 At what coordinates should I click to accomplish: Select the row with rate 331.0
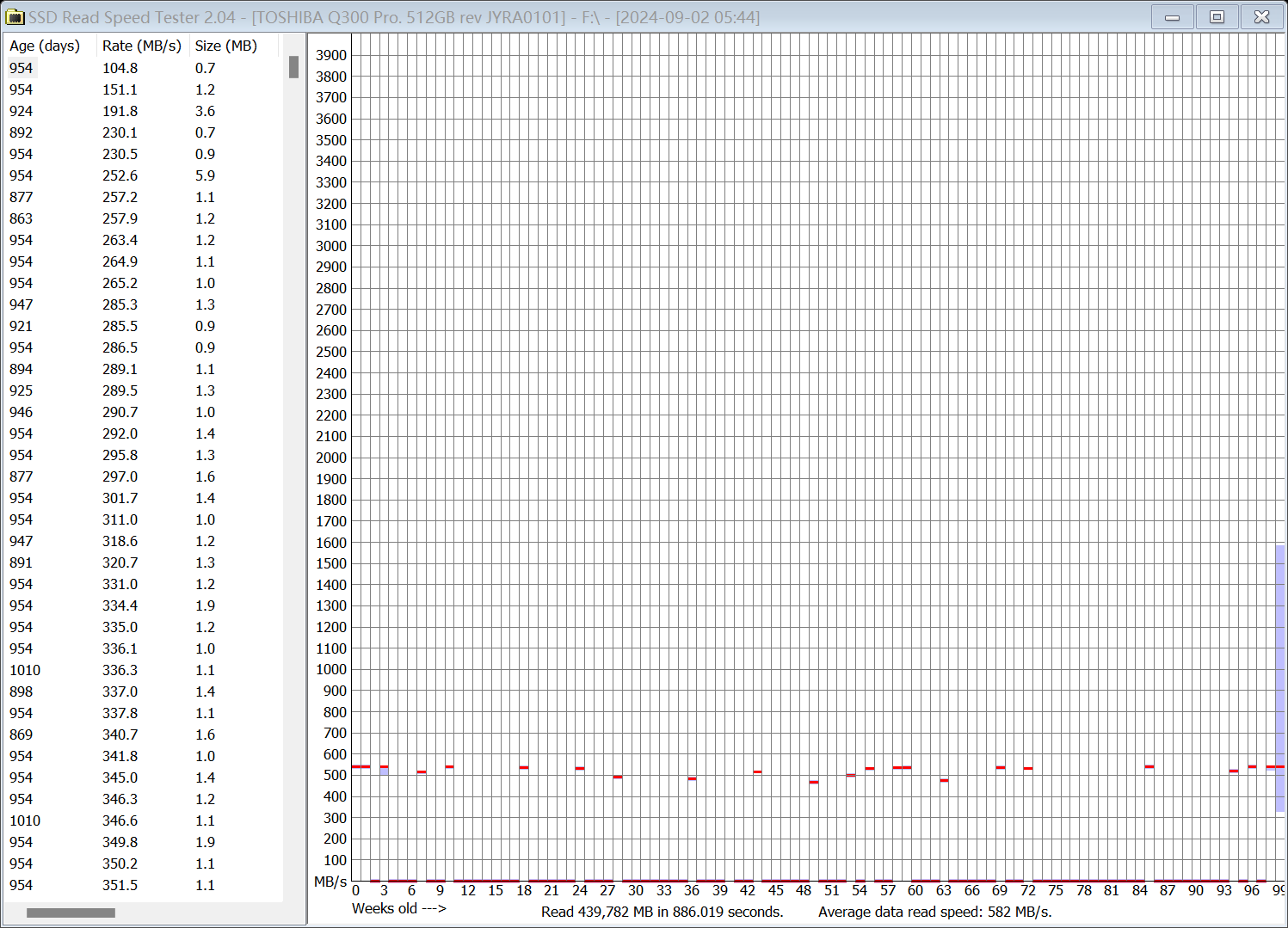coord(144,584)
